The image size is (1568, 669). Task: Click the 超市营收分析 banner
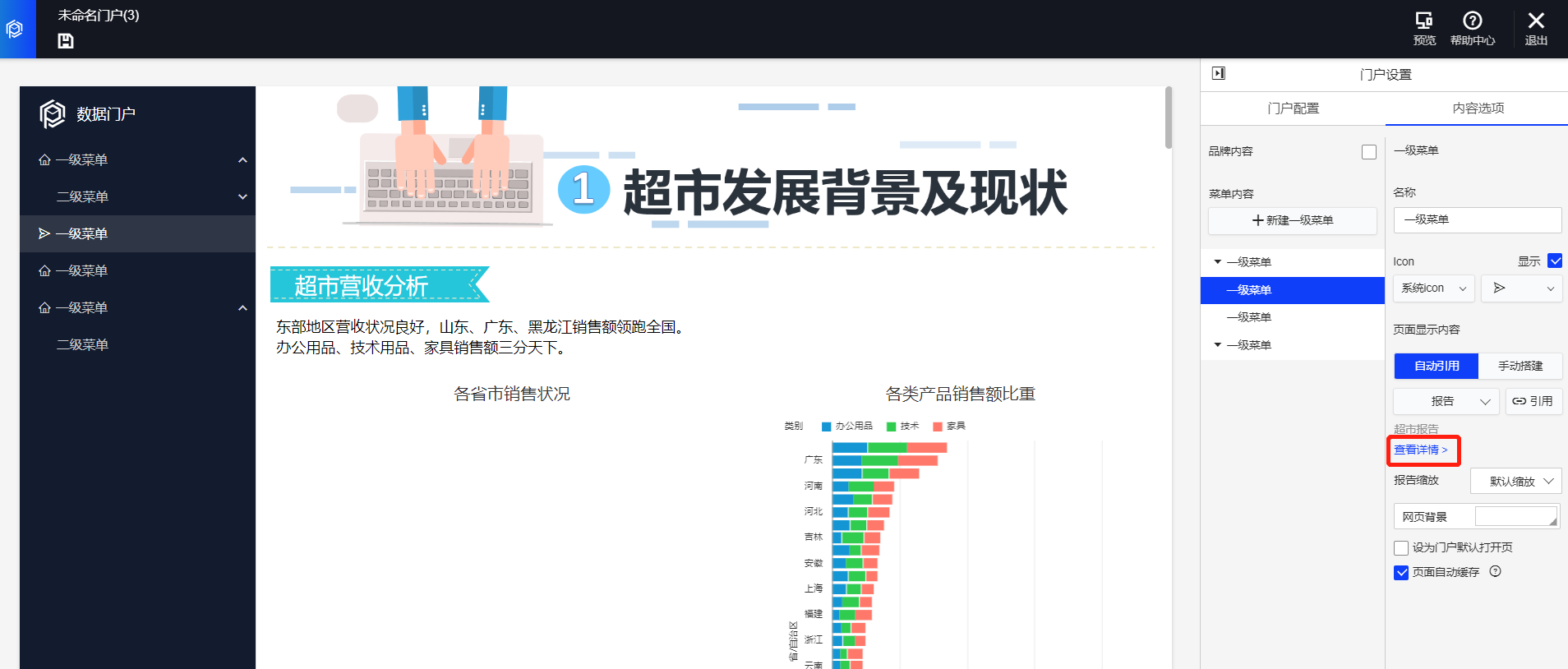pos(380,285)
